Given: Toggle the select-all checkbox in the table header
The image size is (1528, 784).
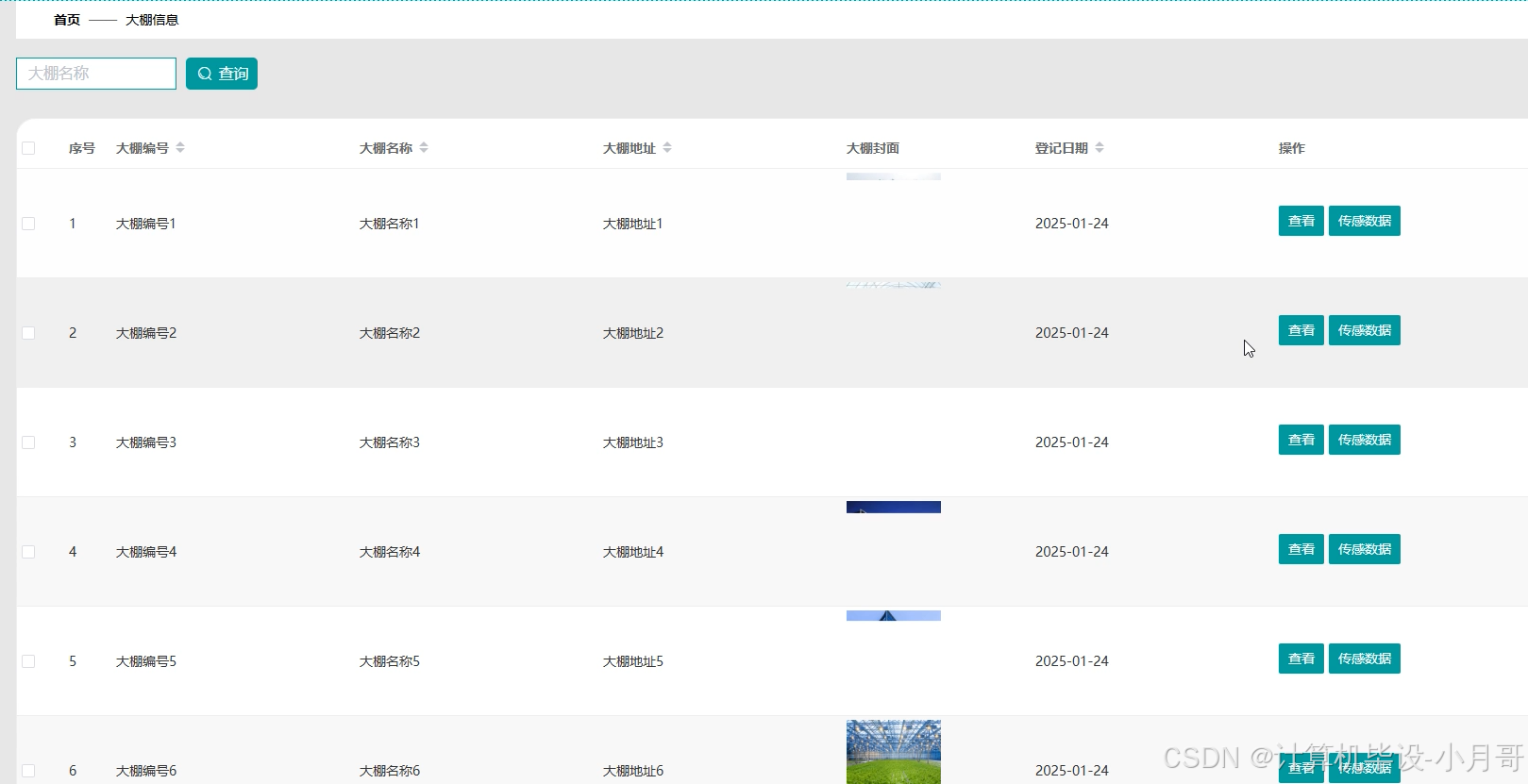Looking at the screenshot, I should pyautogui.click(x=28, y=148).
